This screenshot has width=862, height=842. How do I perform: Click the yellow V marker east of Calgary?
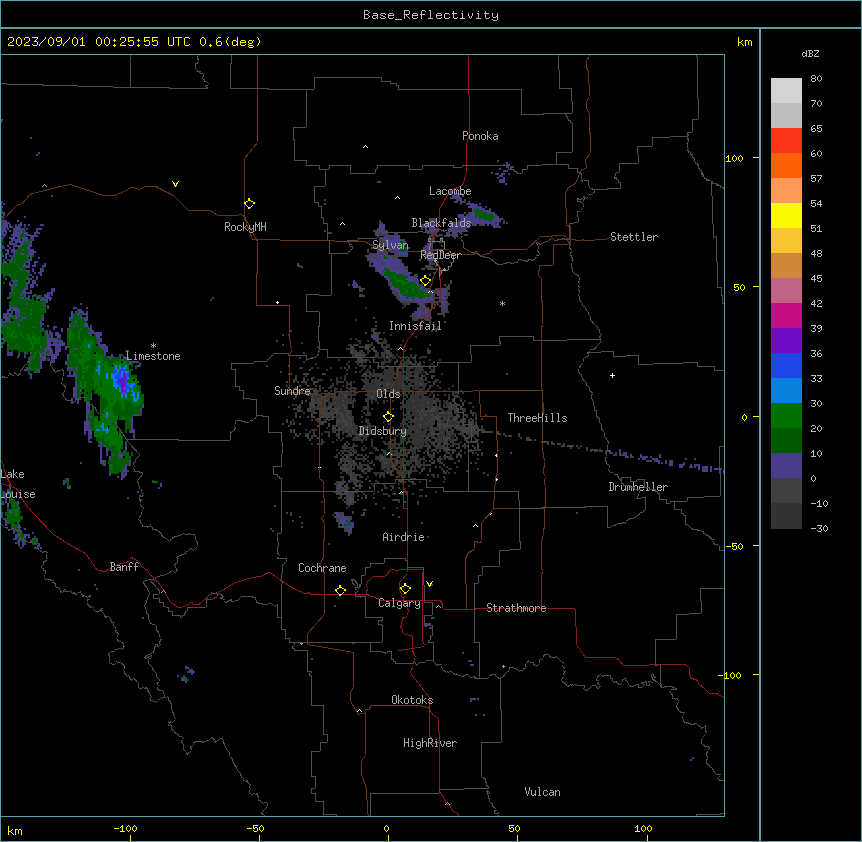429,584
